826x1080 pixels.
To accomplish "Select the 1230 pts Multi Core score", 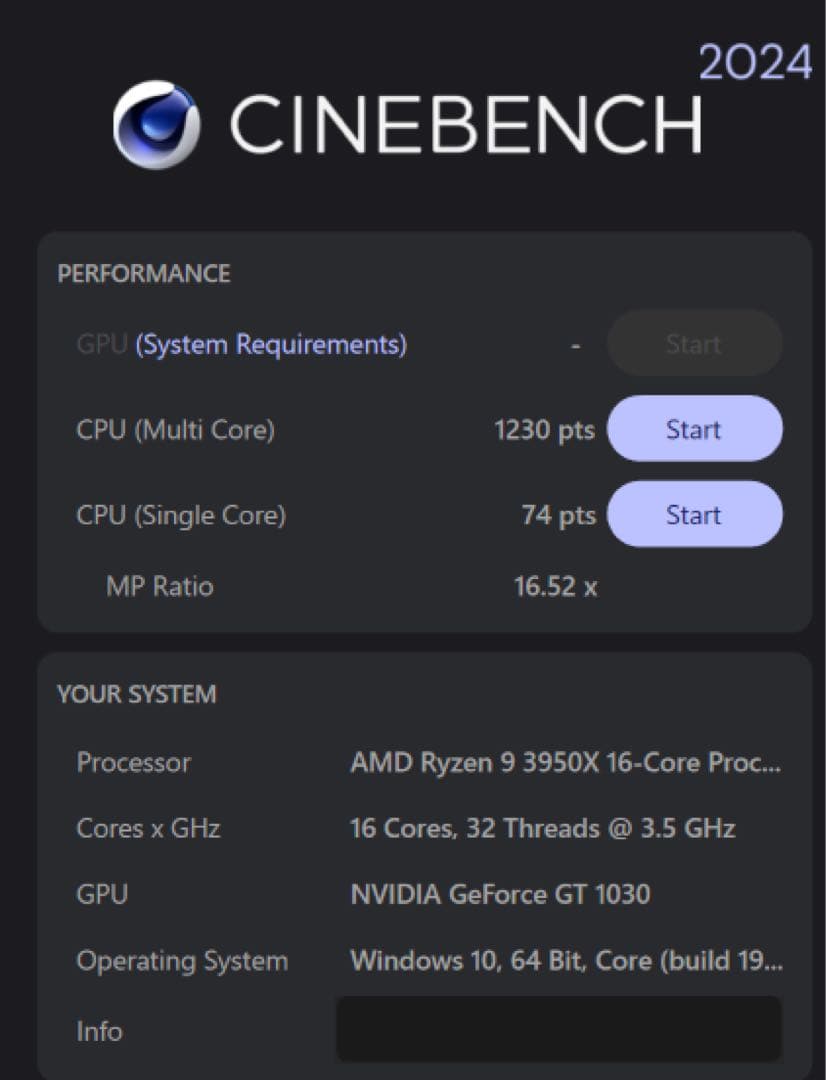I will (544, 429).
